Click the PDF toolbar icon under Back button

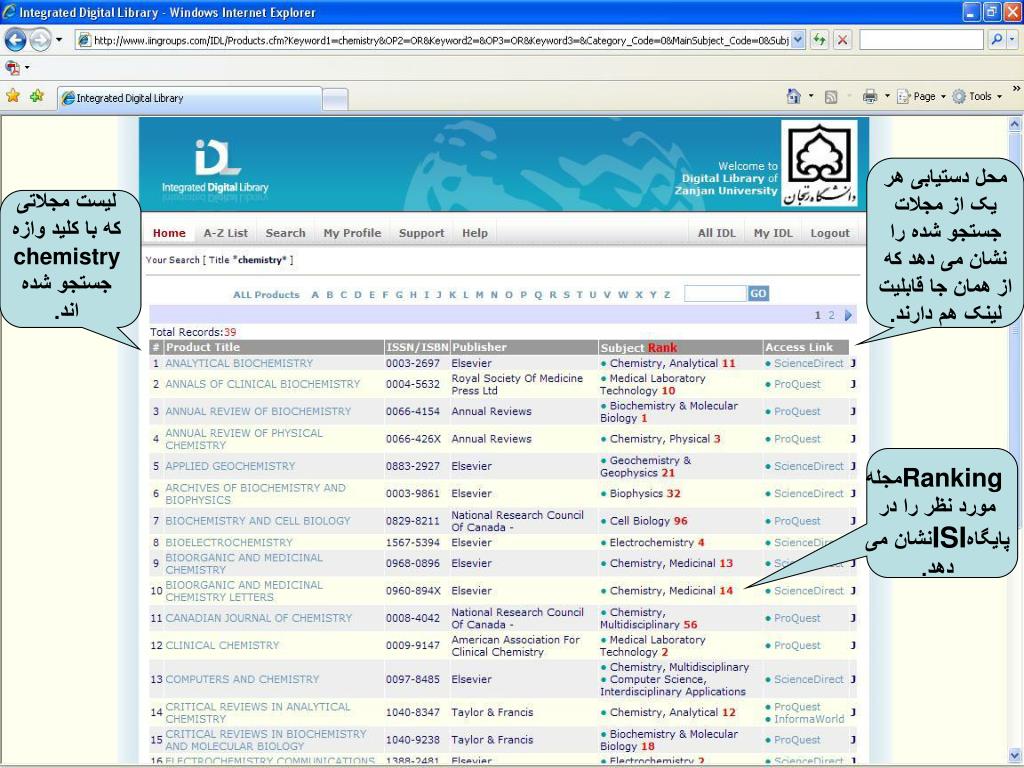tap(12, 67)
